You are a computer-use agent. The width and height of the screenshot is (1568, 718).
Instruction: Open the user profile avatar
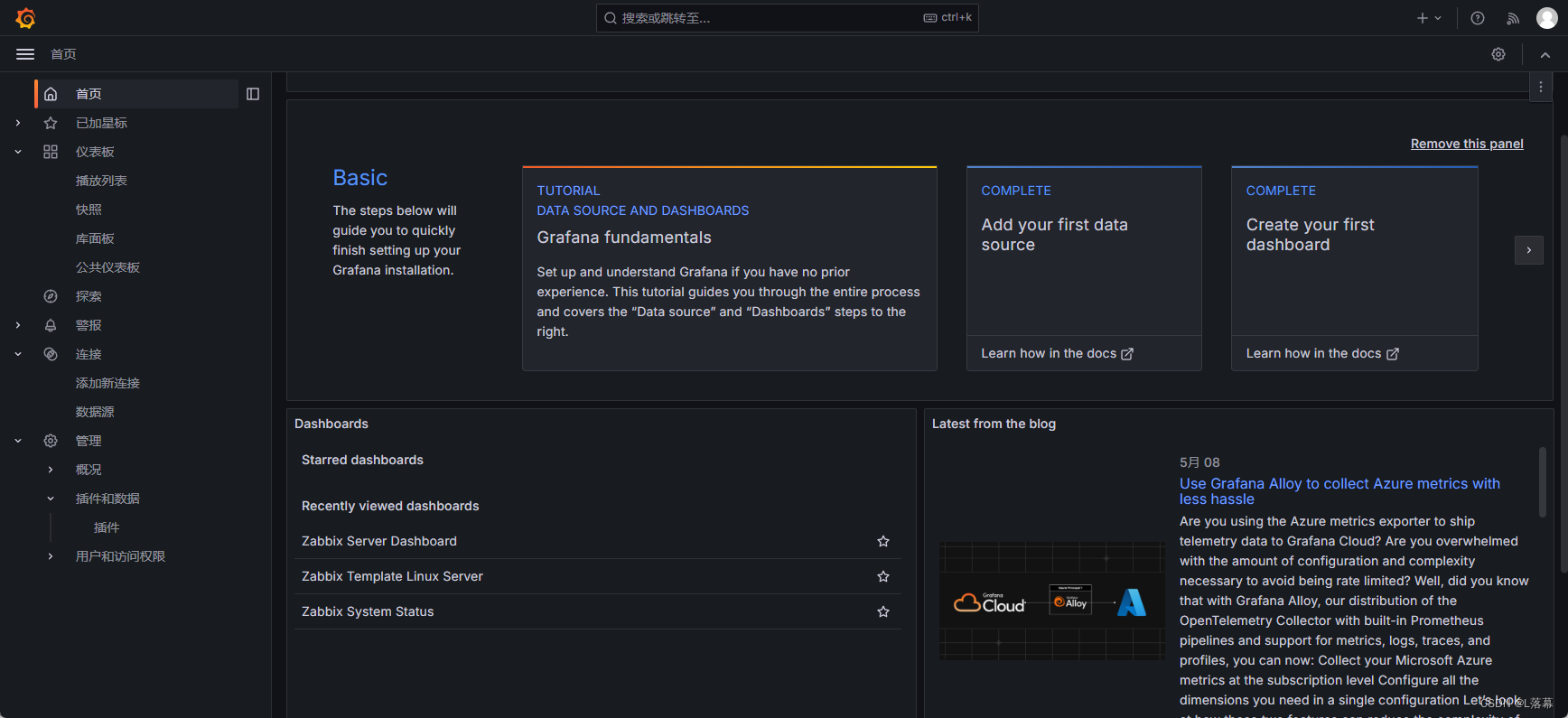pyautogui.click(x=1547, y=18)
